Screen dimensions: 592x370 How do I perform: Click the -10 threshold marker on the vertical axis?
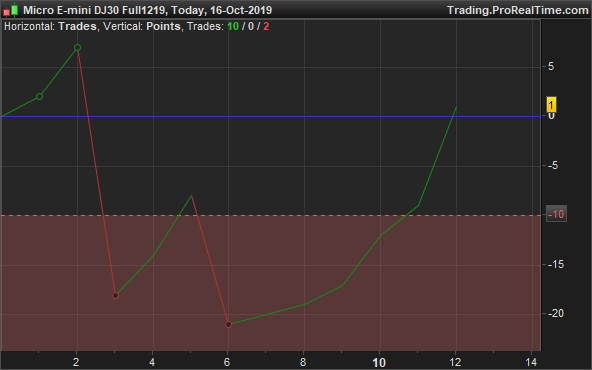[x=556, y=214]
